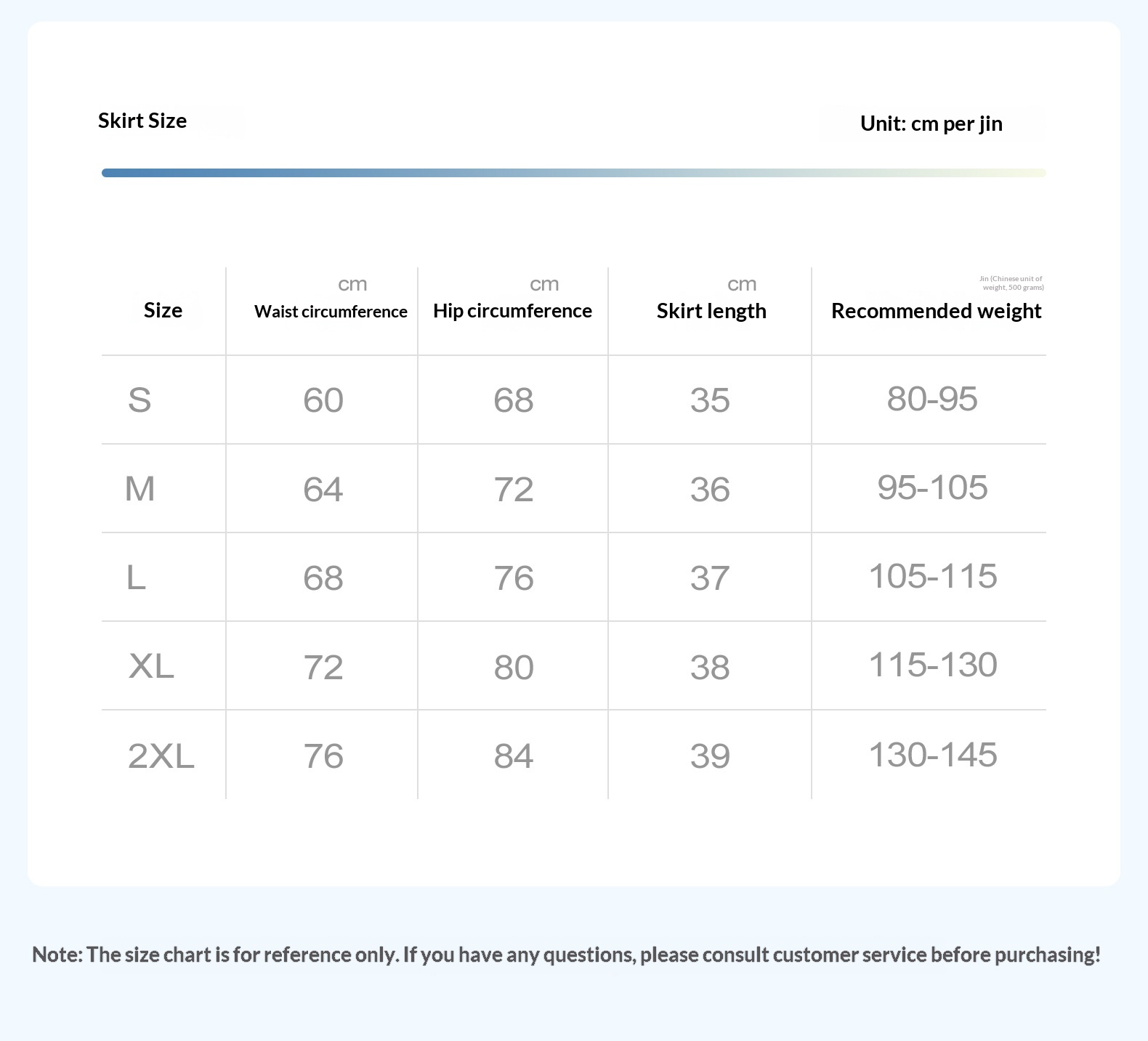Select the Waist circumference column header
The width and height of the screenshot is (1148, 1041).
pos(331,312)
